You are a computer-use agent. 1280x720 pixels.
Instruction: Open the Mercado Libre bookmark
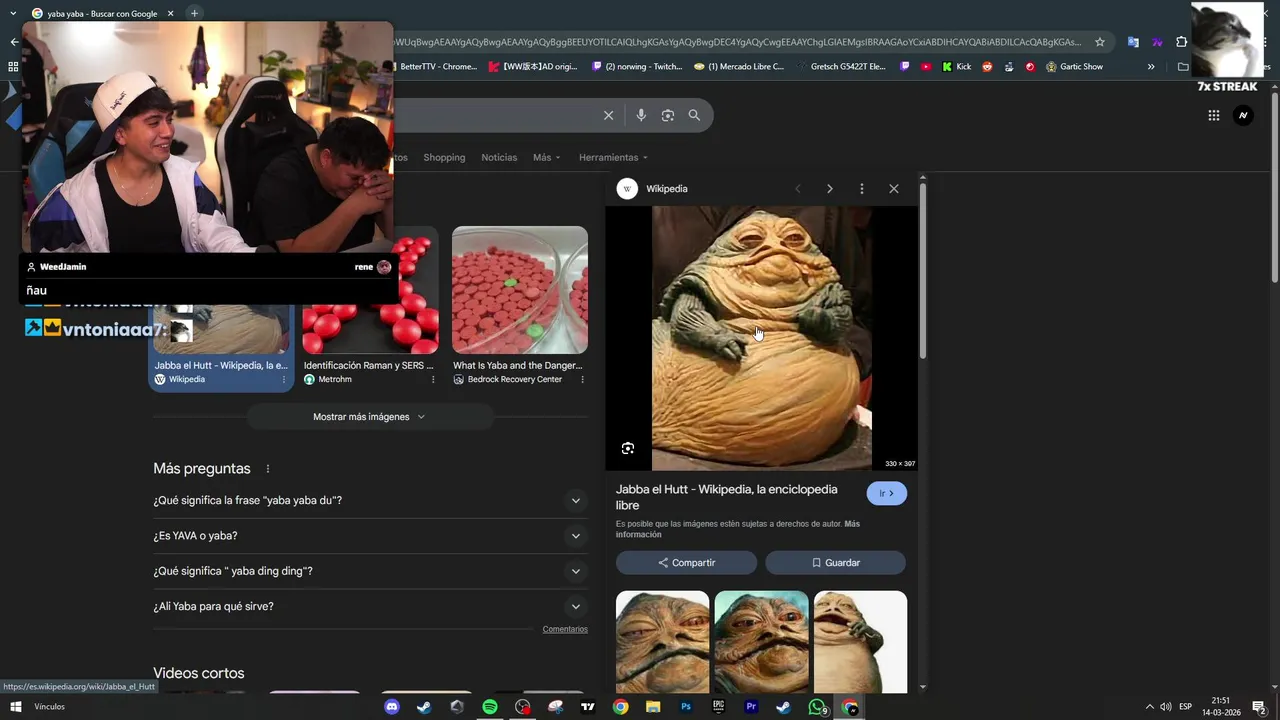[739, 67]
